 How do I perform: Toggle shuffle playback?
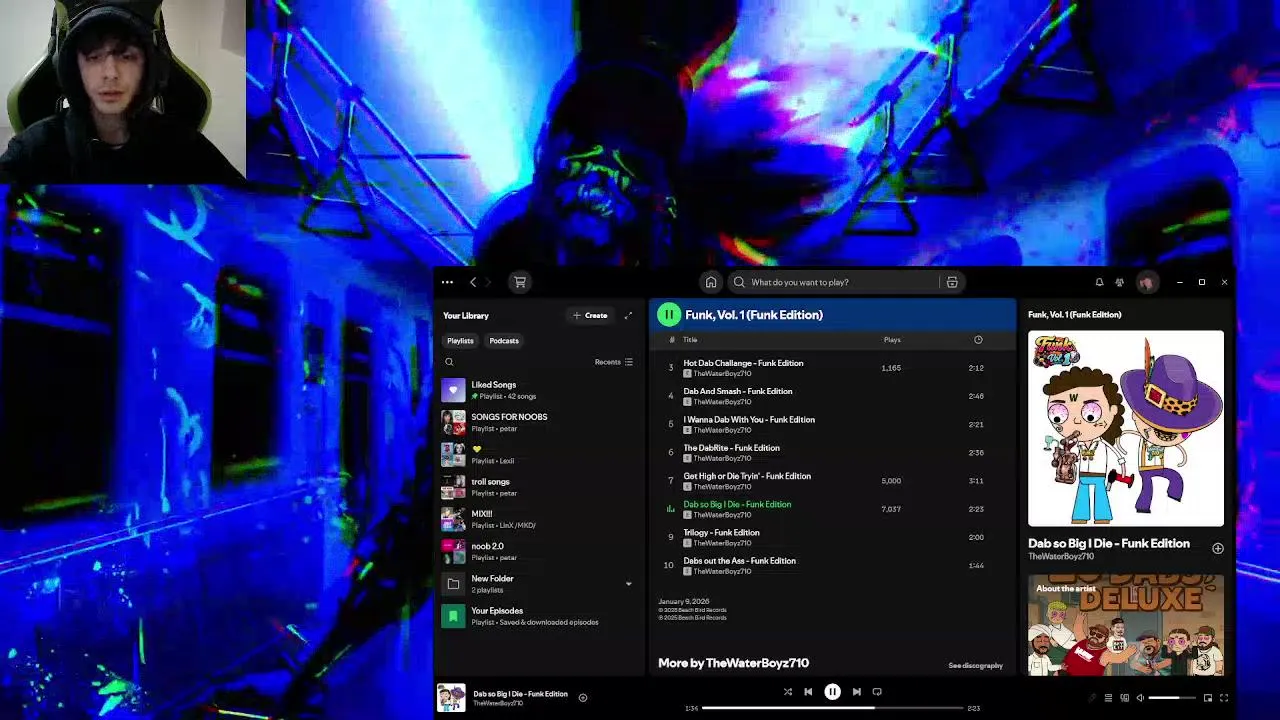click(x=787, y=691)
